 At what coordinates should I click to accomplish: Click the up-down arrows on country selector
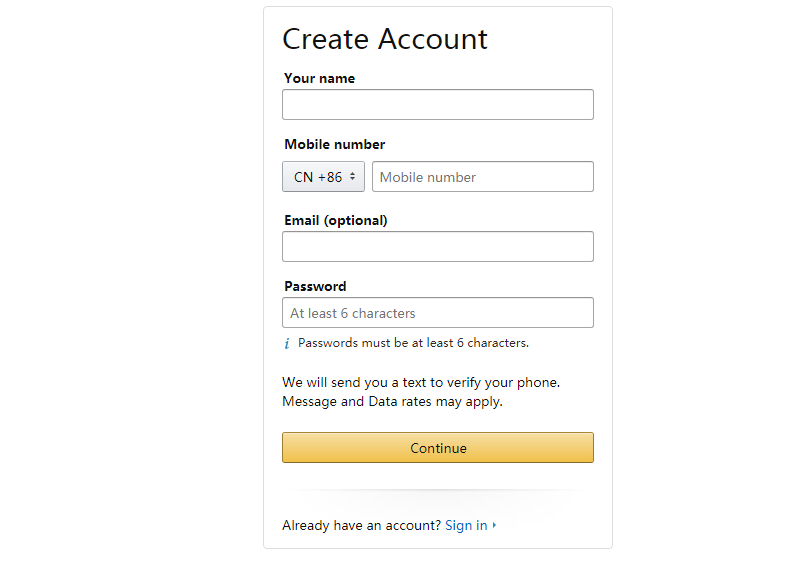coord(353,177)
